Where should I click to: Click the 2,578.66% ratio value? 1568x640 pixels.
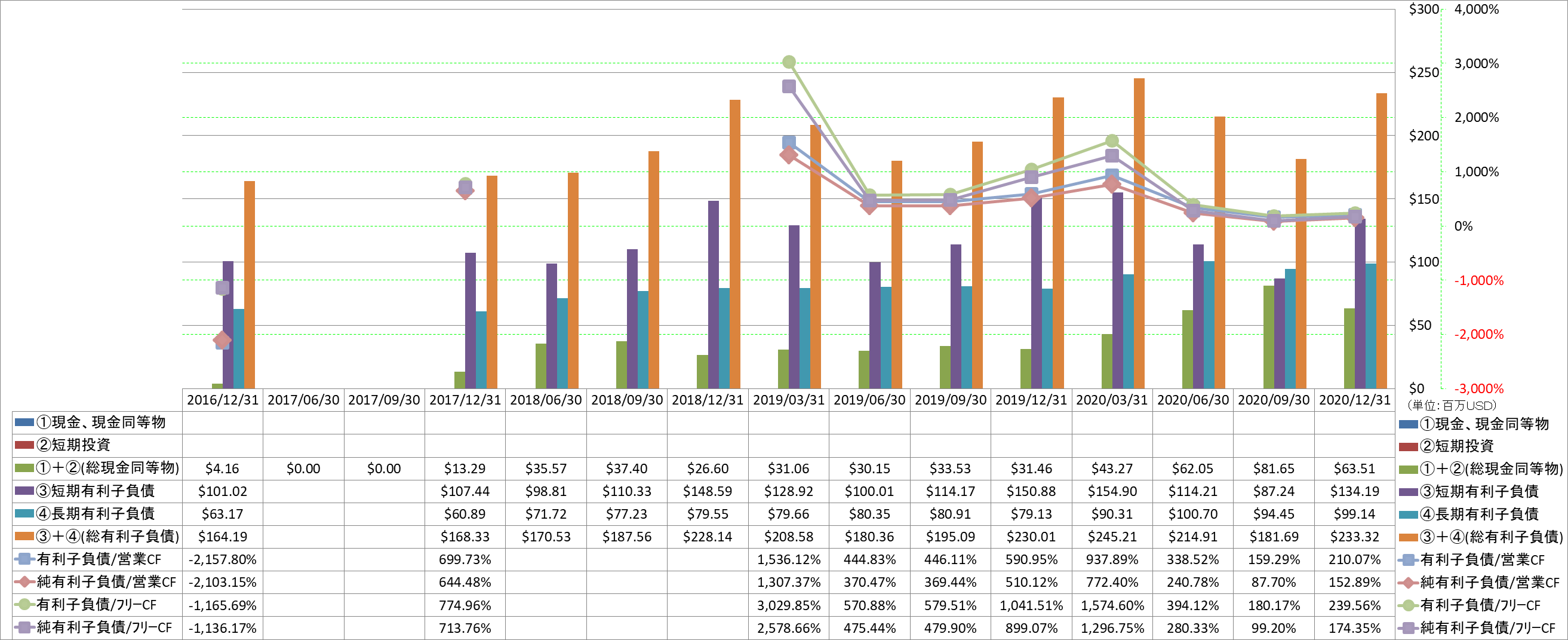(x=789, y=628)
